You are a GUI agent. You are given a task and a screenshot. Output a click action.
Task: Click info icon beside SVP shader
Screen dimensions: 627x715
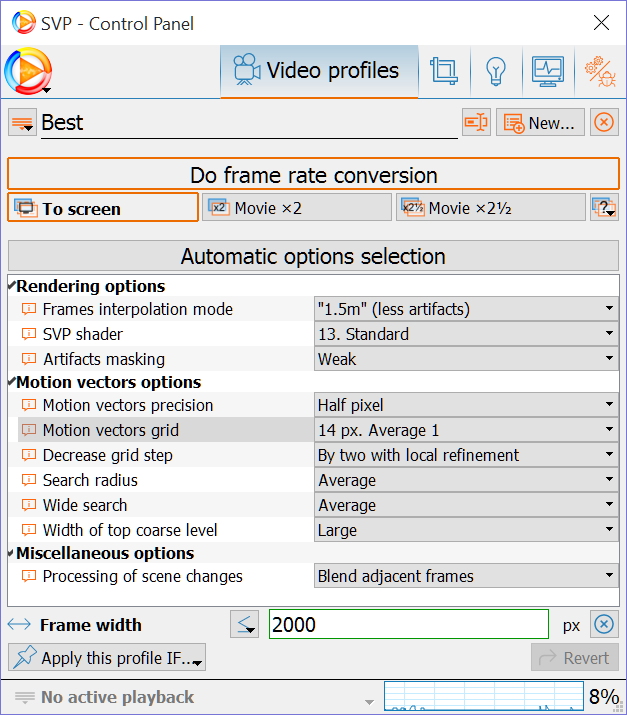pos(29,334)
